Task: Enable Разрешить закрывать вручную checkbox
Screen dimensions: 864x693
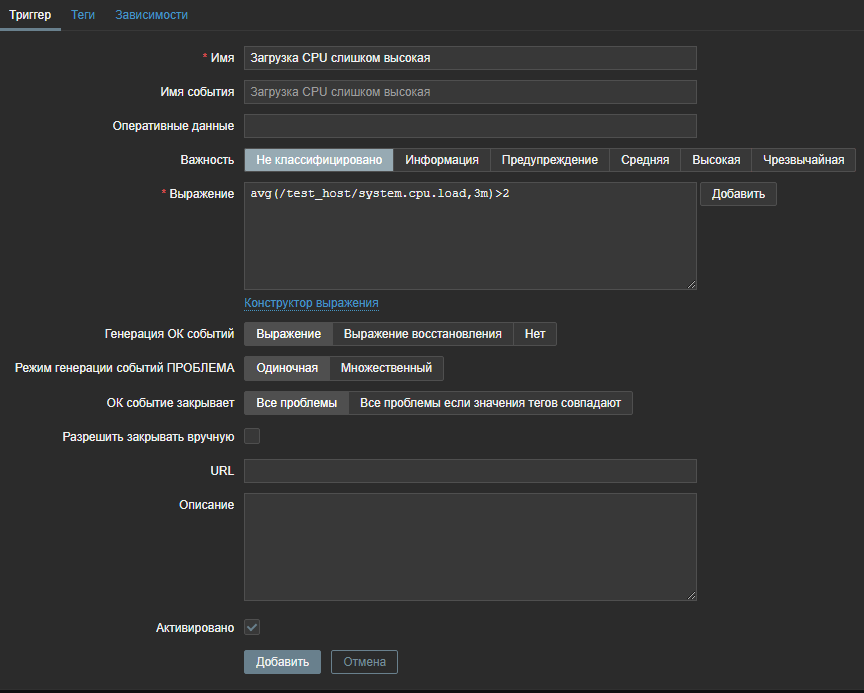Action: 252,436
